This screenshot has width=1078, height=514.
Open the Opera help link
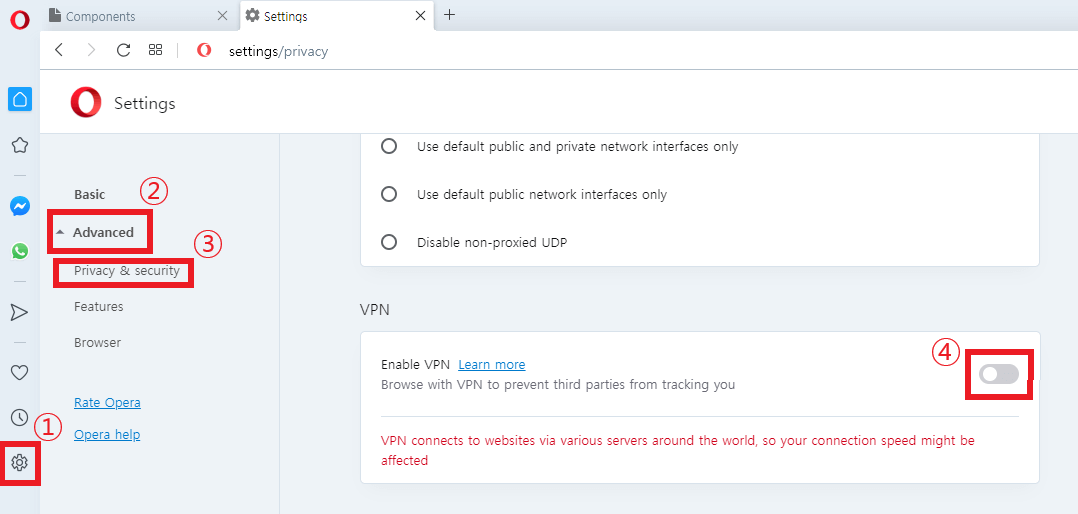click(107, 434)
